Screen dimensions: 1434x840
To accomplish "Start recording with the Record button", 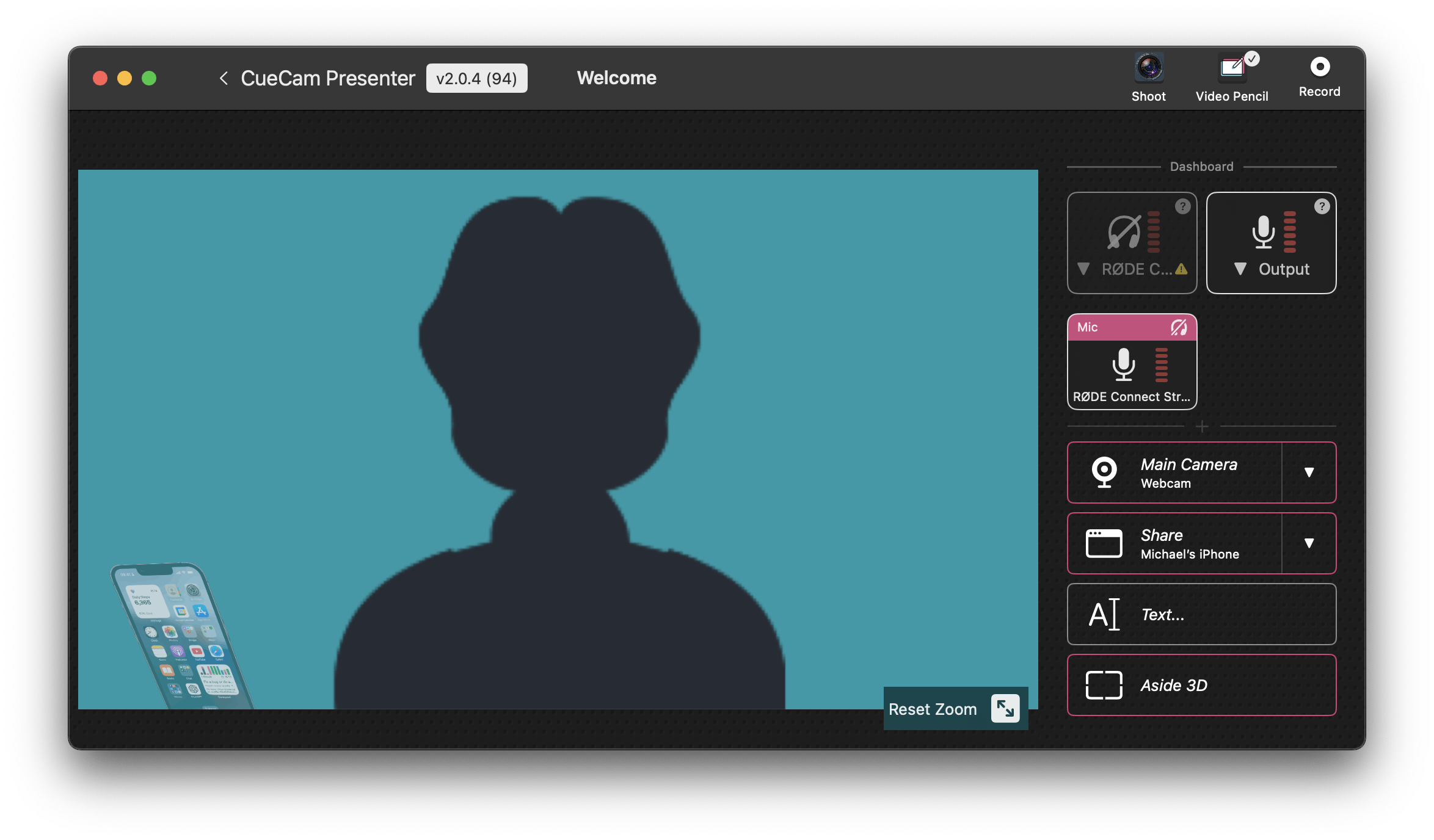I will 1319,67.
